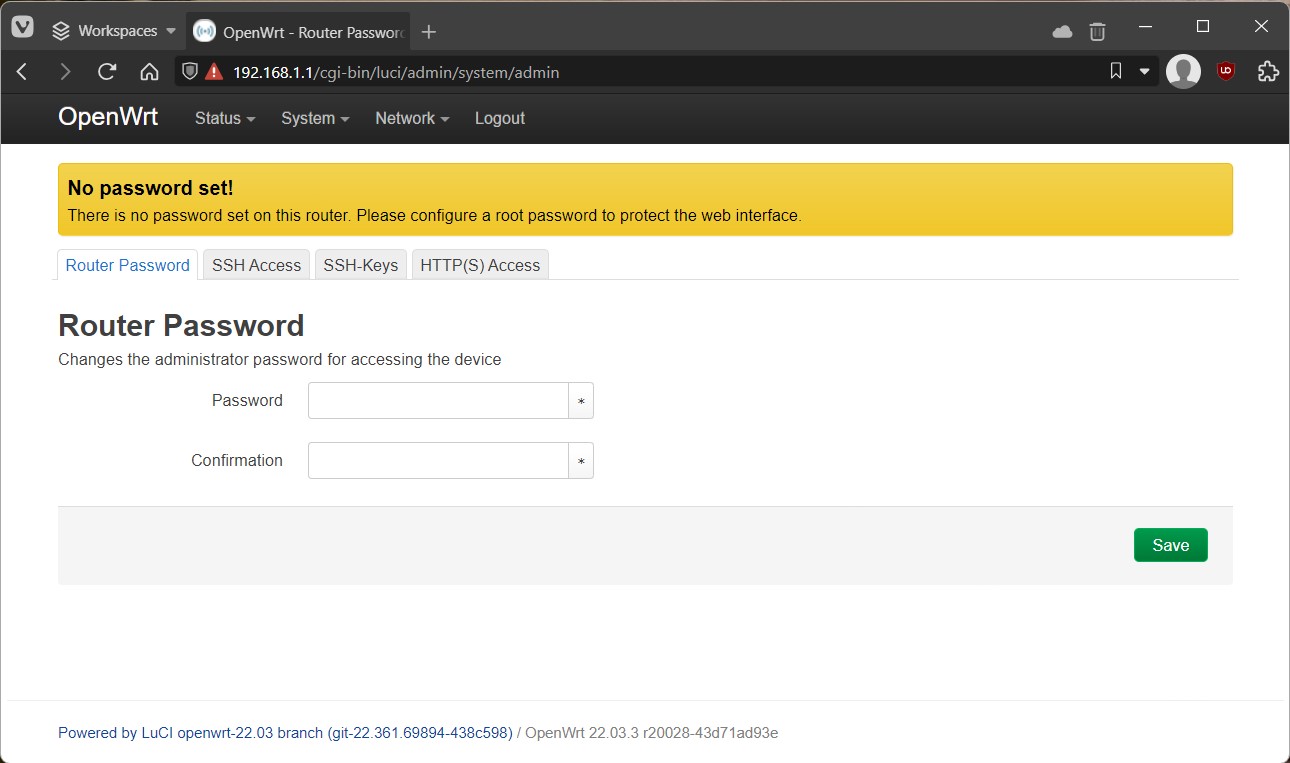The image size is (1290, 763).
Task: Switch to the Router Password tab
Action: coord(127,265)
